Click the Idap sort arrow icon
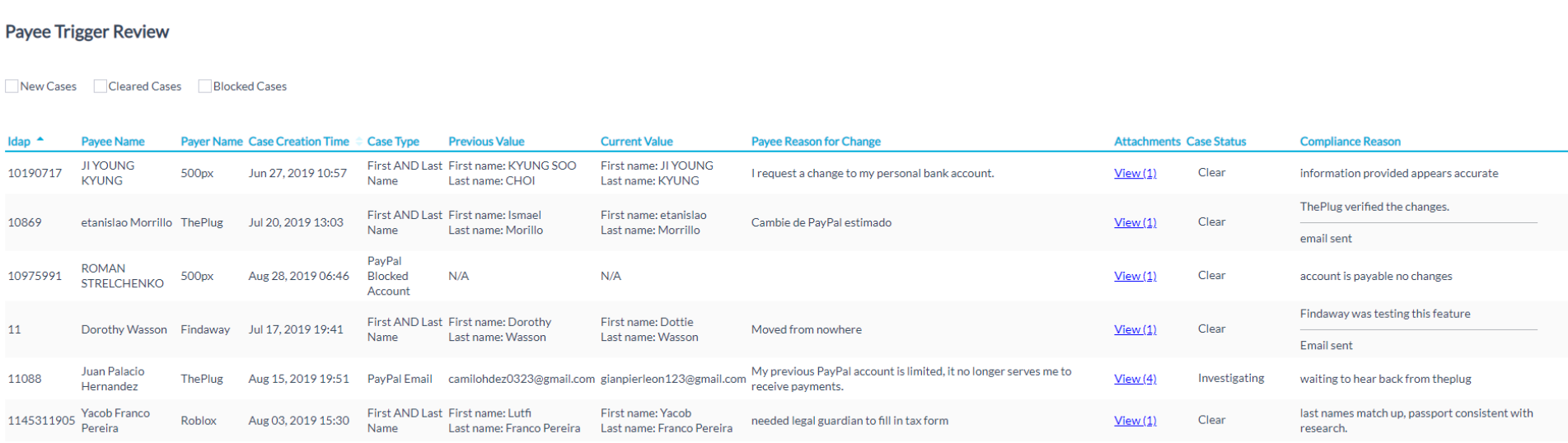This screenshot has width=1568, height=443. pyautogui.click(x=40, y=140)
